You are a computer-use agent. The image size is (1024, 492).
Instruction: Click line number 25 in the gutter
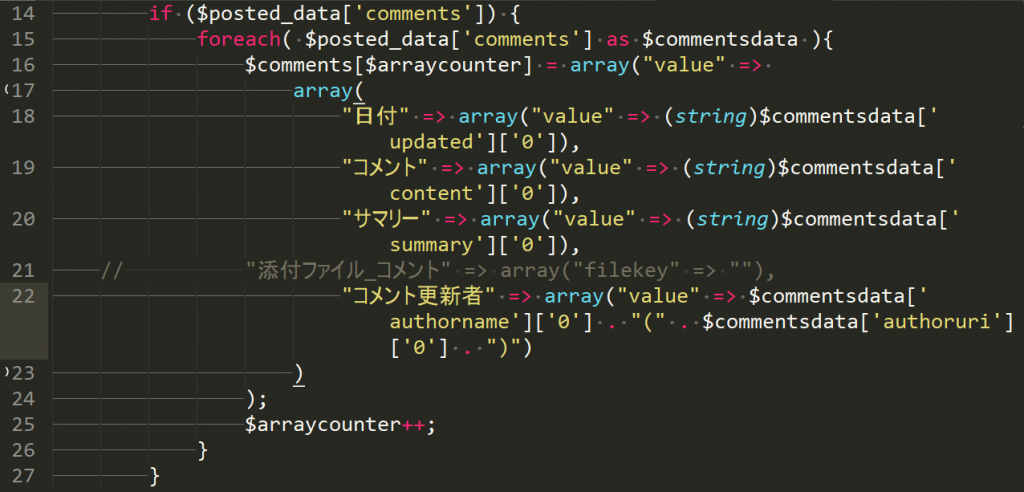(24, 424)
